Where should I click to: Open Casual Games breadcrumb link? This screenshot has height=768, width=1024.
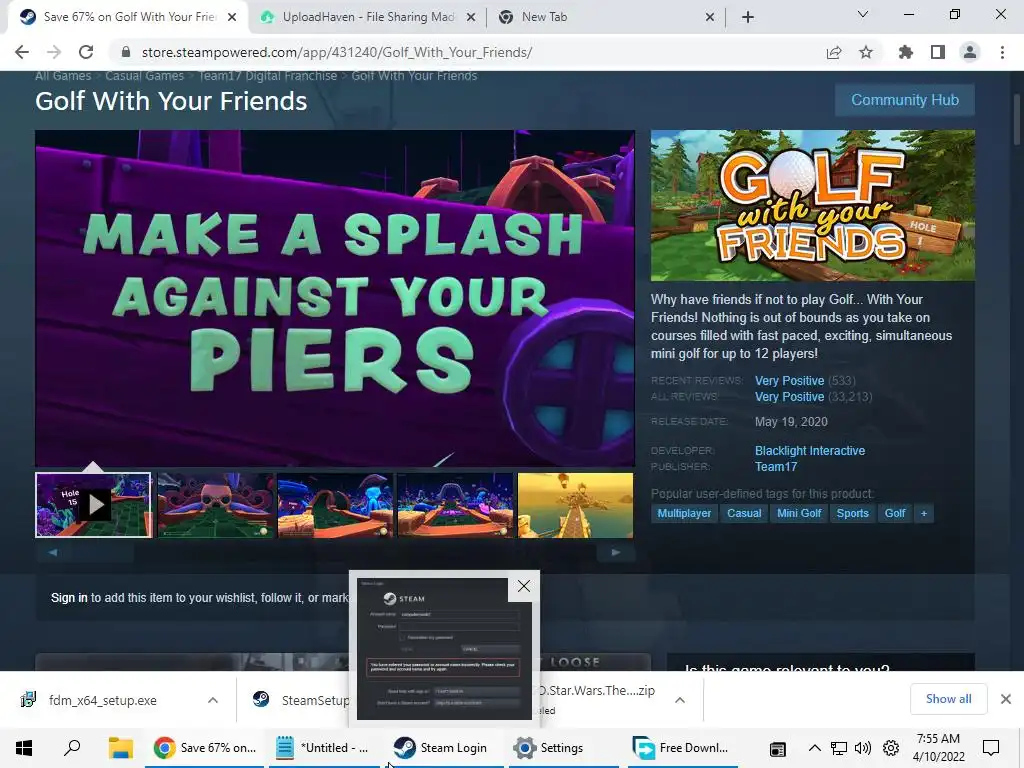[144, 76]
